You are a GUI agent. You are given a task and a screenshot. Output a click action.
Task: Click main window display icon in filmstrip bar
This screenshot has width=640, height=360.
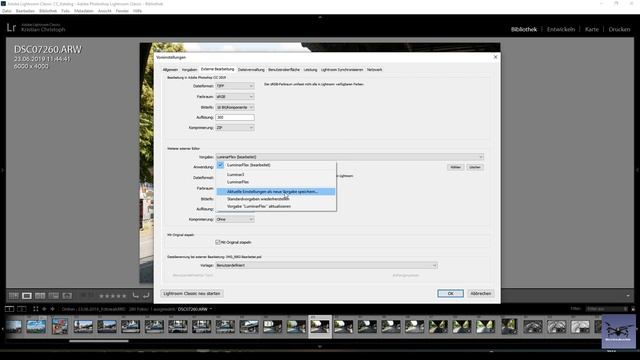point(9,309)
